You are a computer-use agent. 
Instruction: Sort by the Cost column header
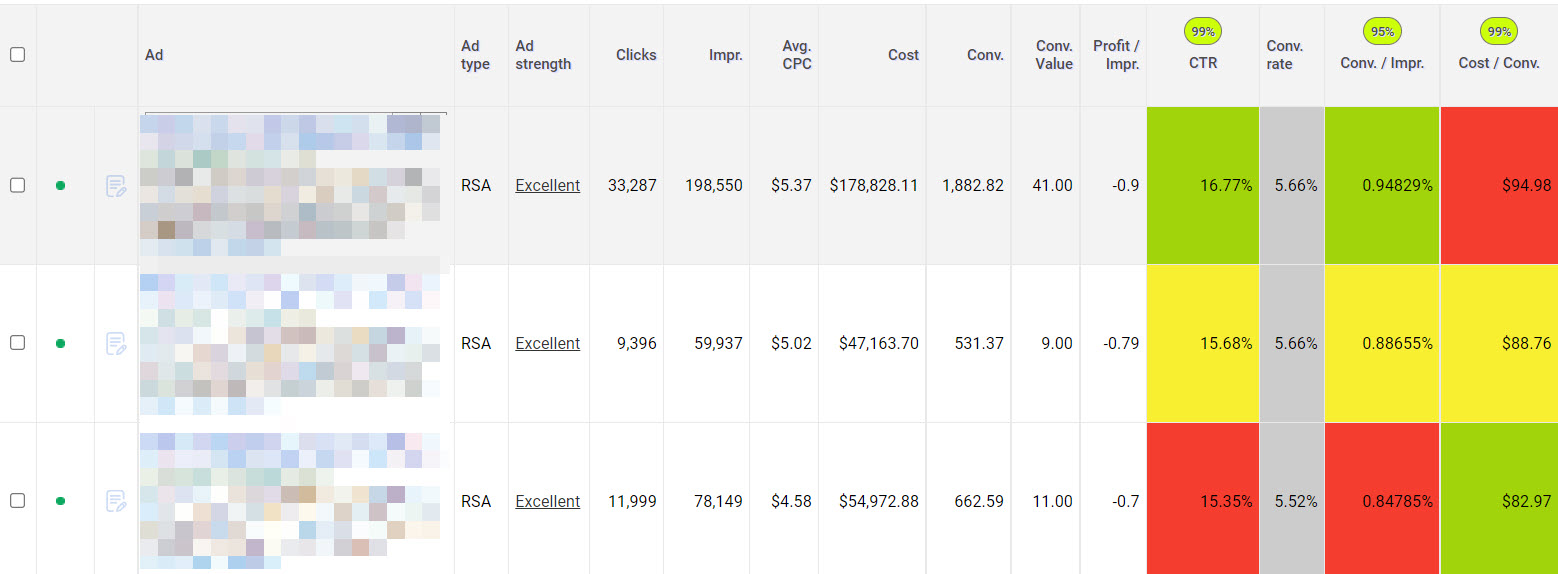pyautogui.click(x=902, y=55)
